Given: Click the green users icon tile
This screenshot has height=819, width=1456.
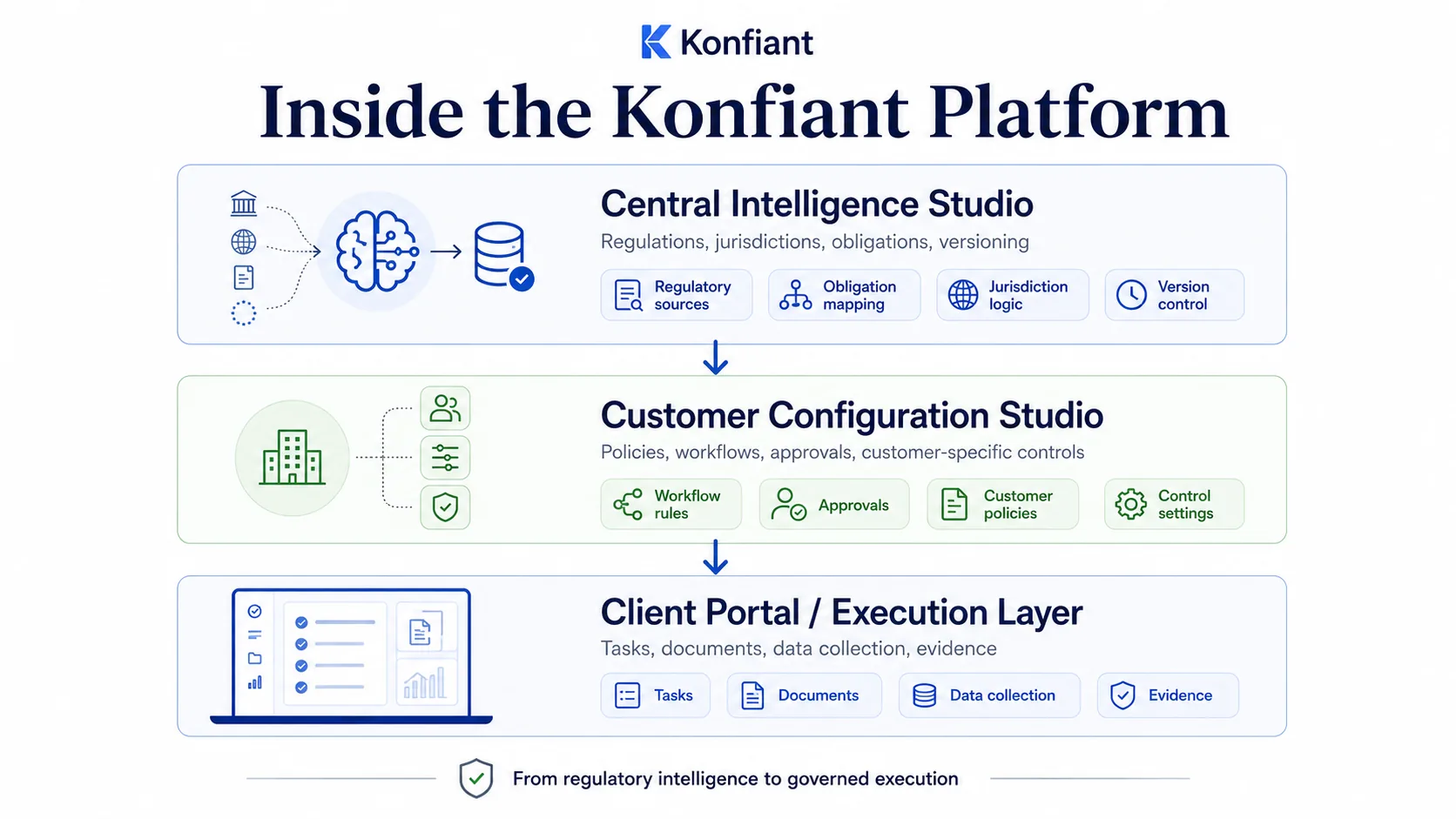Looking at the screenshot, I should (x=445, y=408).
